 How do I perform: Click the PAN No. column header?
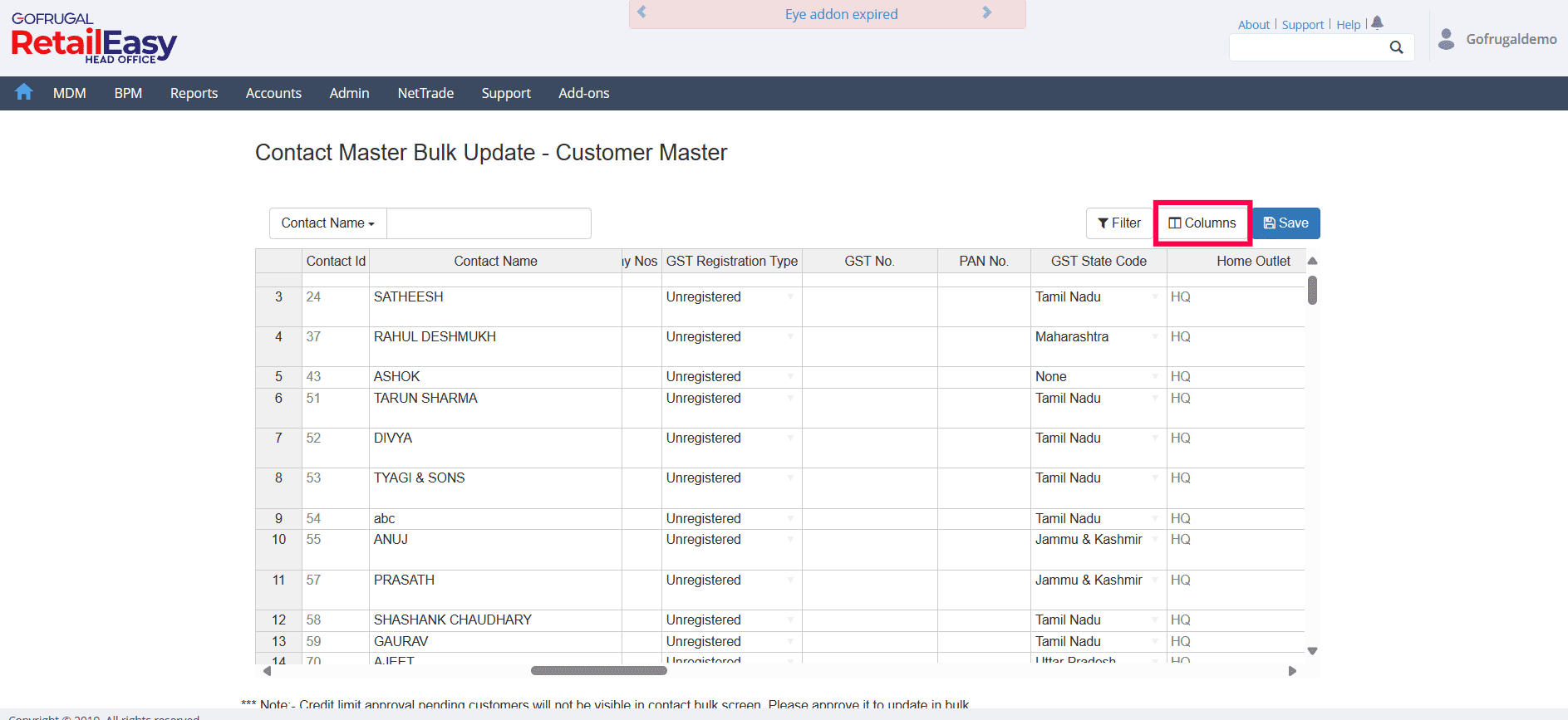click(x=984, y=261)
